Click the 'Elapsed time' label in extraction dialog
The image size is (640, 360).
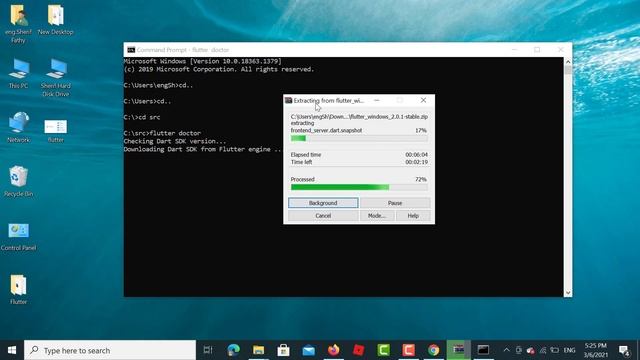306,155
